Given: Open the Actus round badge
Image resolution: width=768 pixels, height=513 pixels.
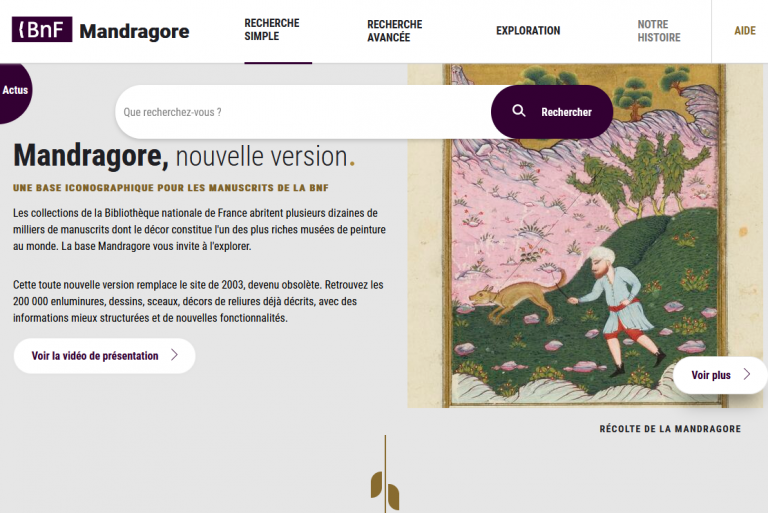Looking at the screenshot, I should (x=15, y=92).
